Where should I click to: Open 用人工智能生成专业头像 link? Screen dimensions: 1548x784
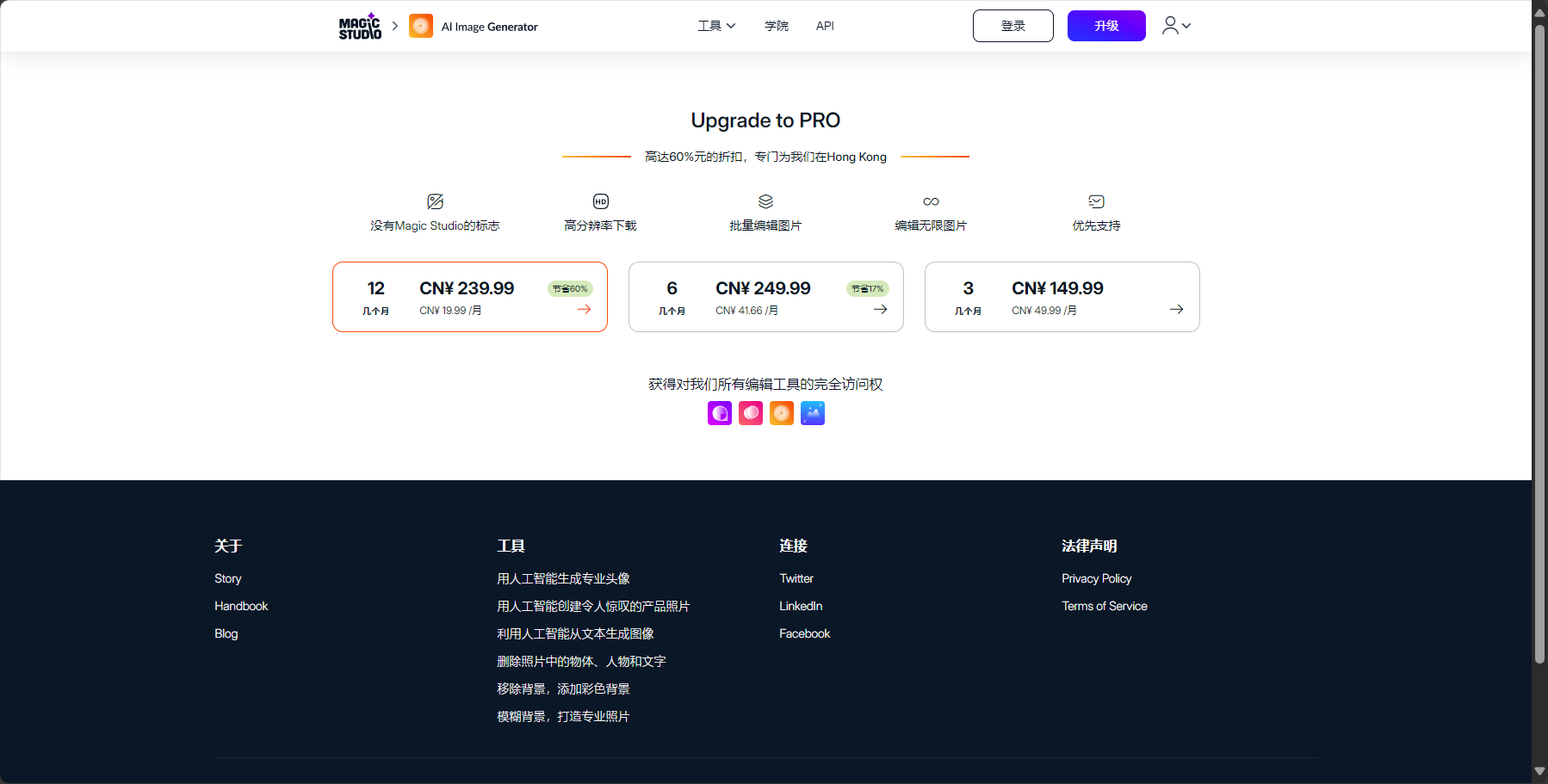pyautogui.click(x=563, y=578)
